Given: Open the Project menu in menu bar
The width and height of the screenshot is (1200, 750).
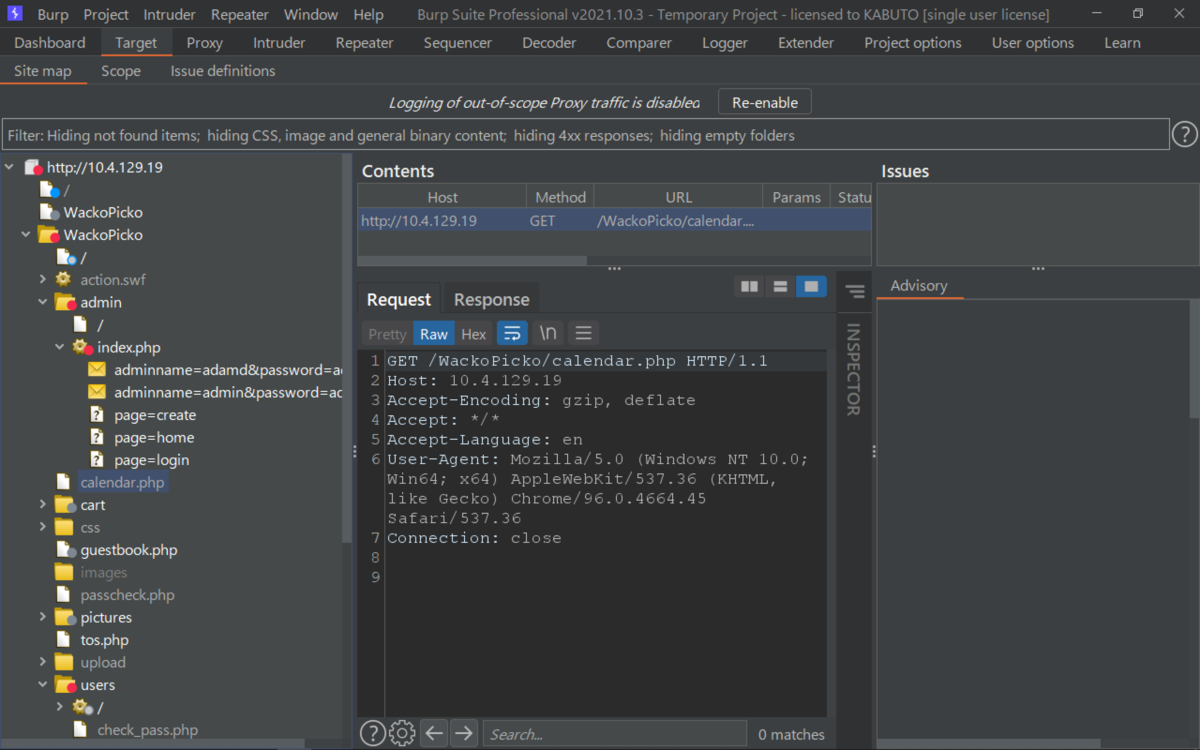Looking at the screenshot, I should tap(106, 14).
